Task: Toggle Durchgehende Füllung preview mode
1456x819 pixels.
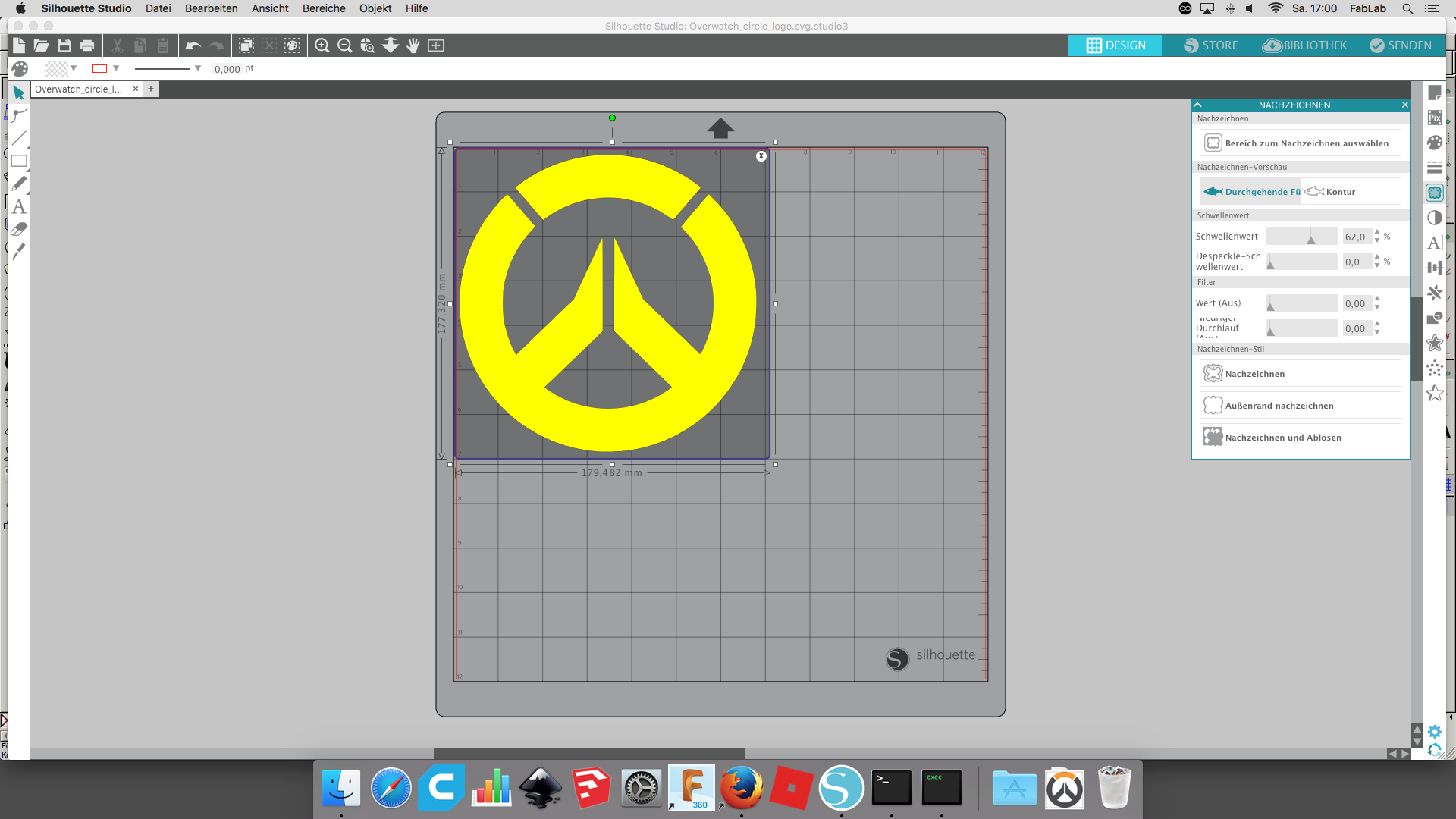Action: tap(1250, 192)
